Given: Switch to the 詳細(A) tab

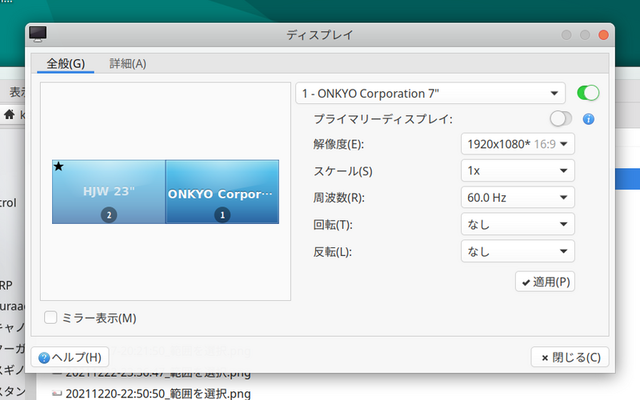Looking at the screenshot, I should click(x=128, y=64).
